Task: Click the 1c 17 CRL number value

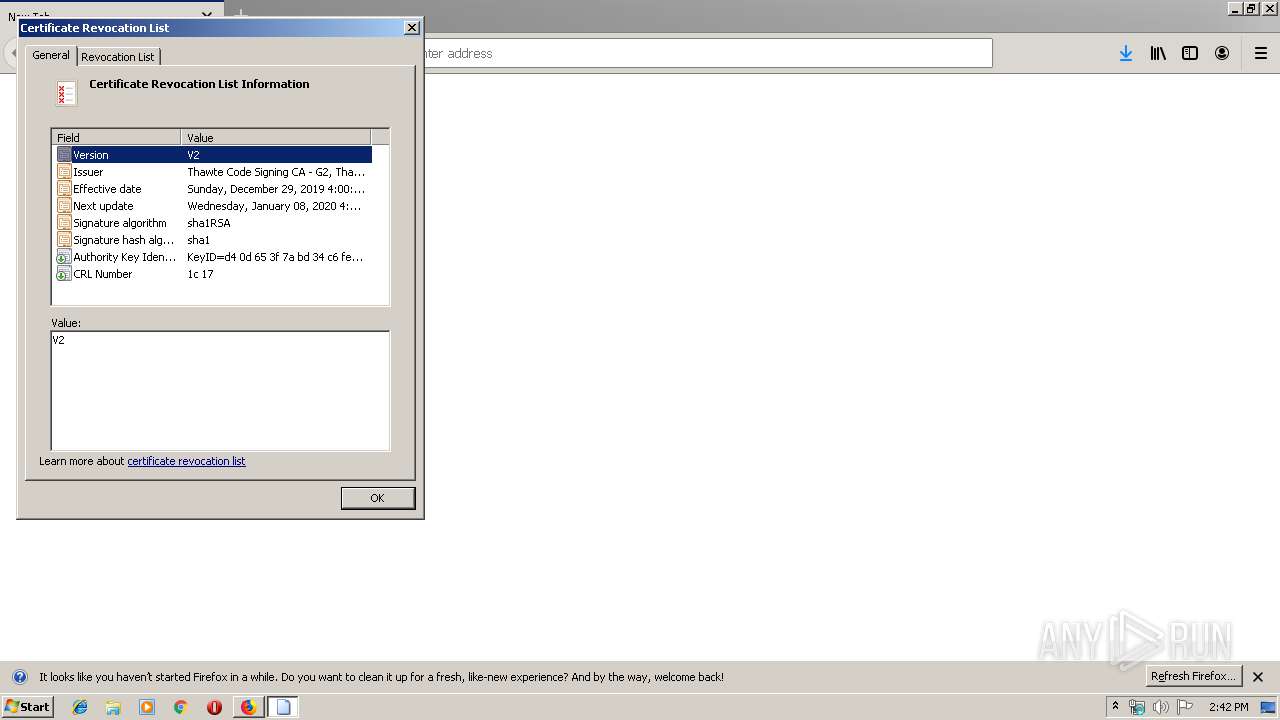Action: (200, 274)
